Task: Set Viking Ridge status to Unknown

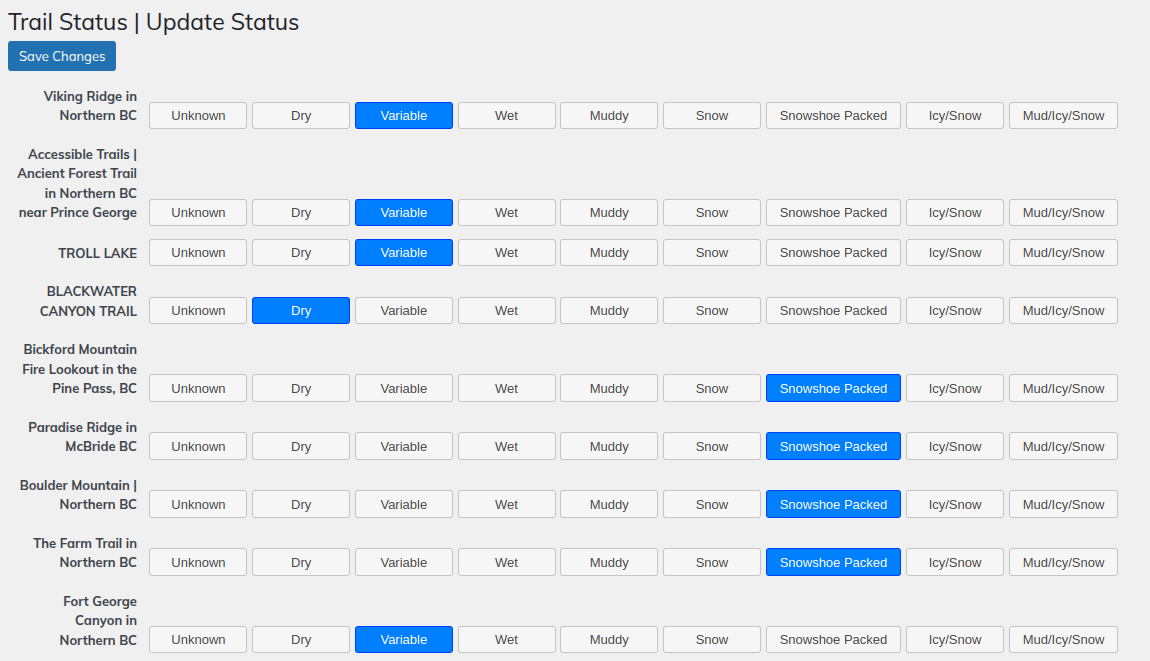Action: [198, 116]
